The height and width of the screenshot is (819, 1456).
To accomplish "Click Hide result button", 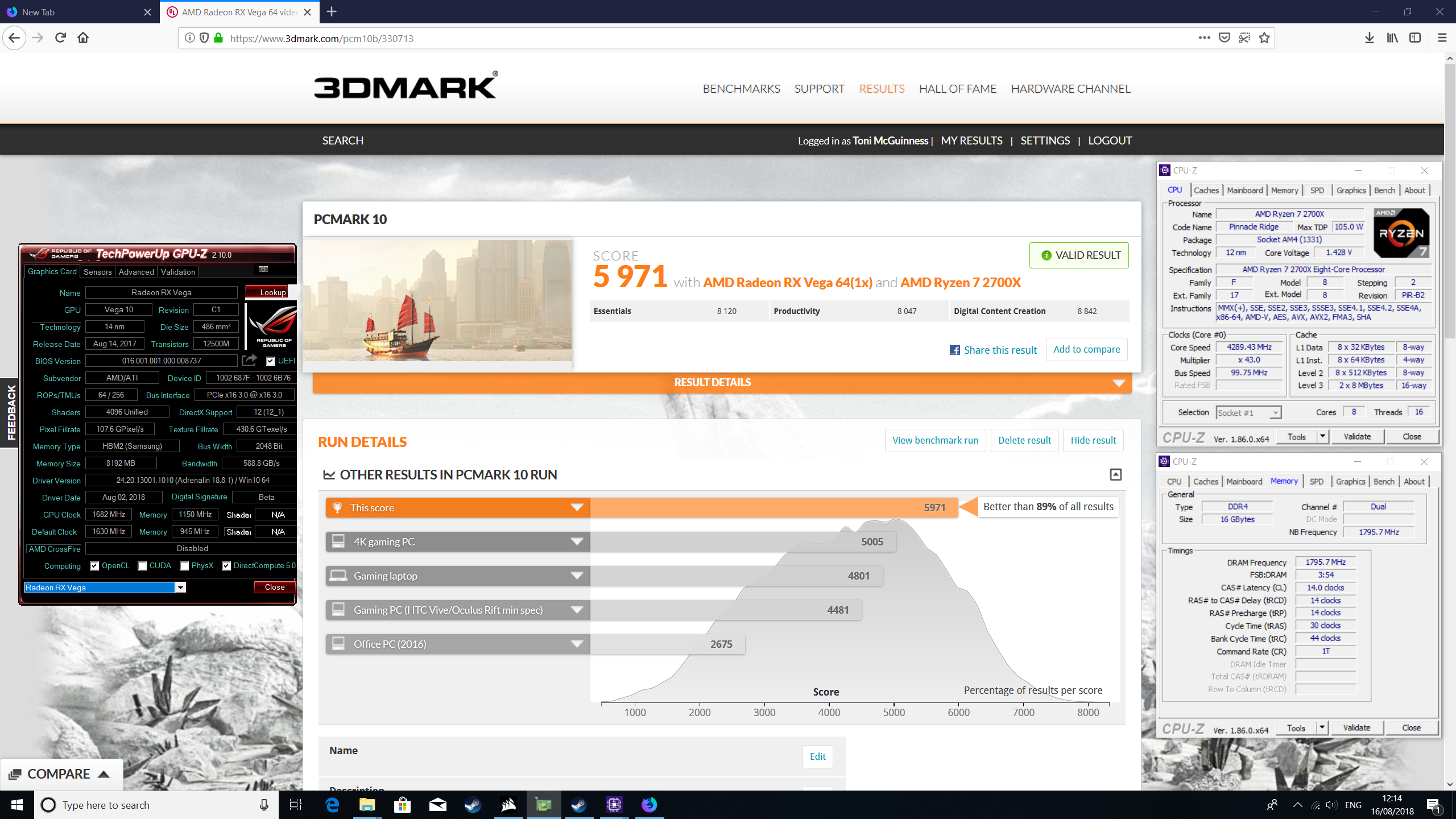I will 1093,440.
